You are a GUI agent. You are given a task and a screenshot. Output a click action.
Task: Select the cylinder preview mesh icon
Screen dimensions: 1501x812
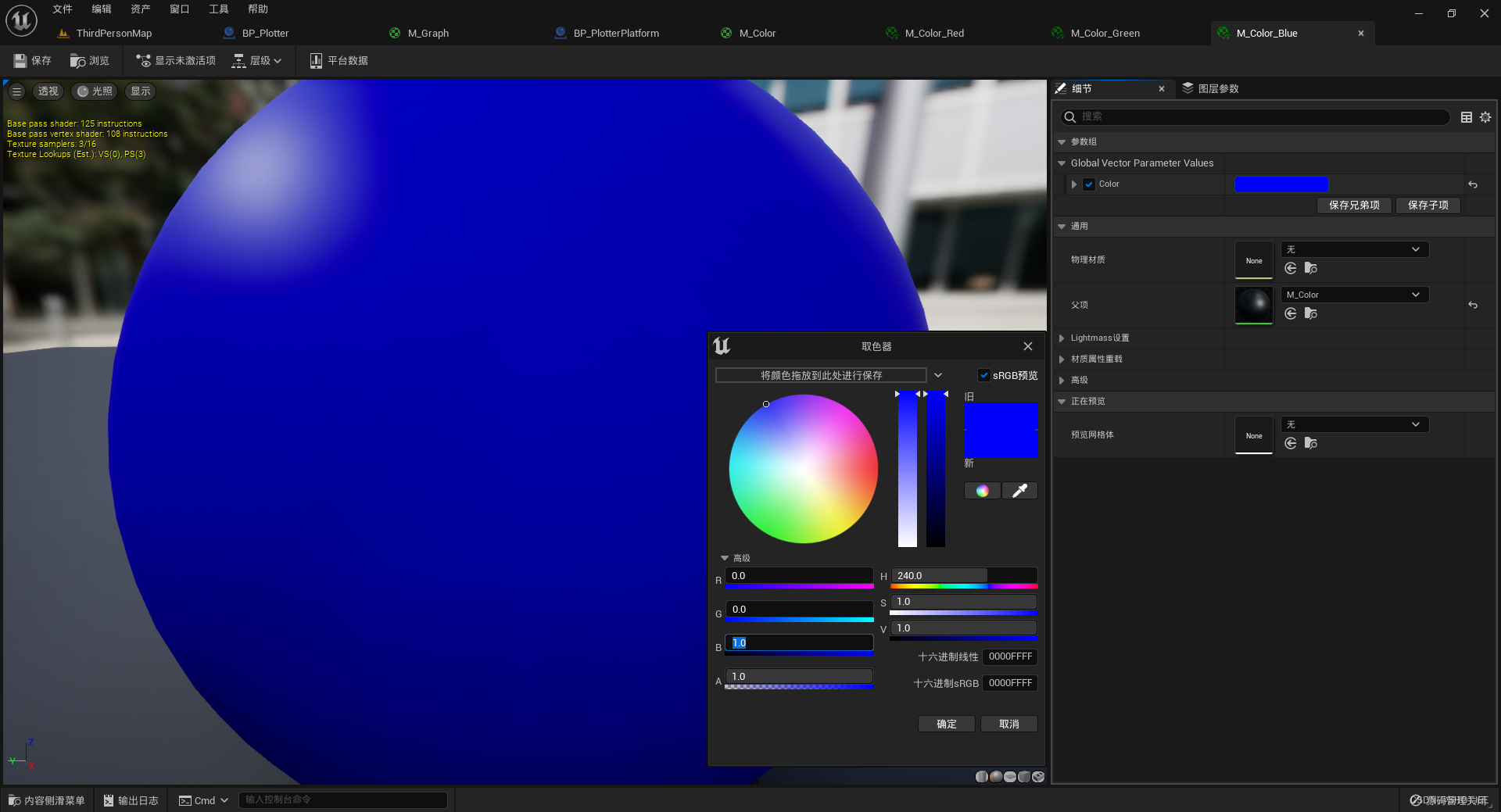[x=982, y=776]
